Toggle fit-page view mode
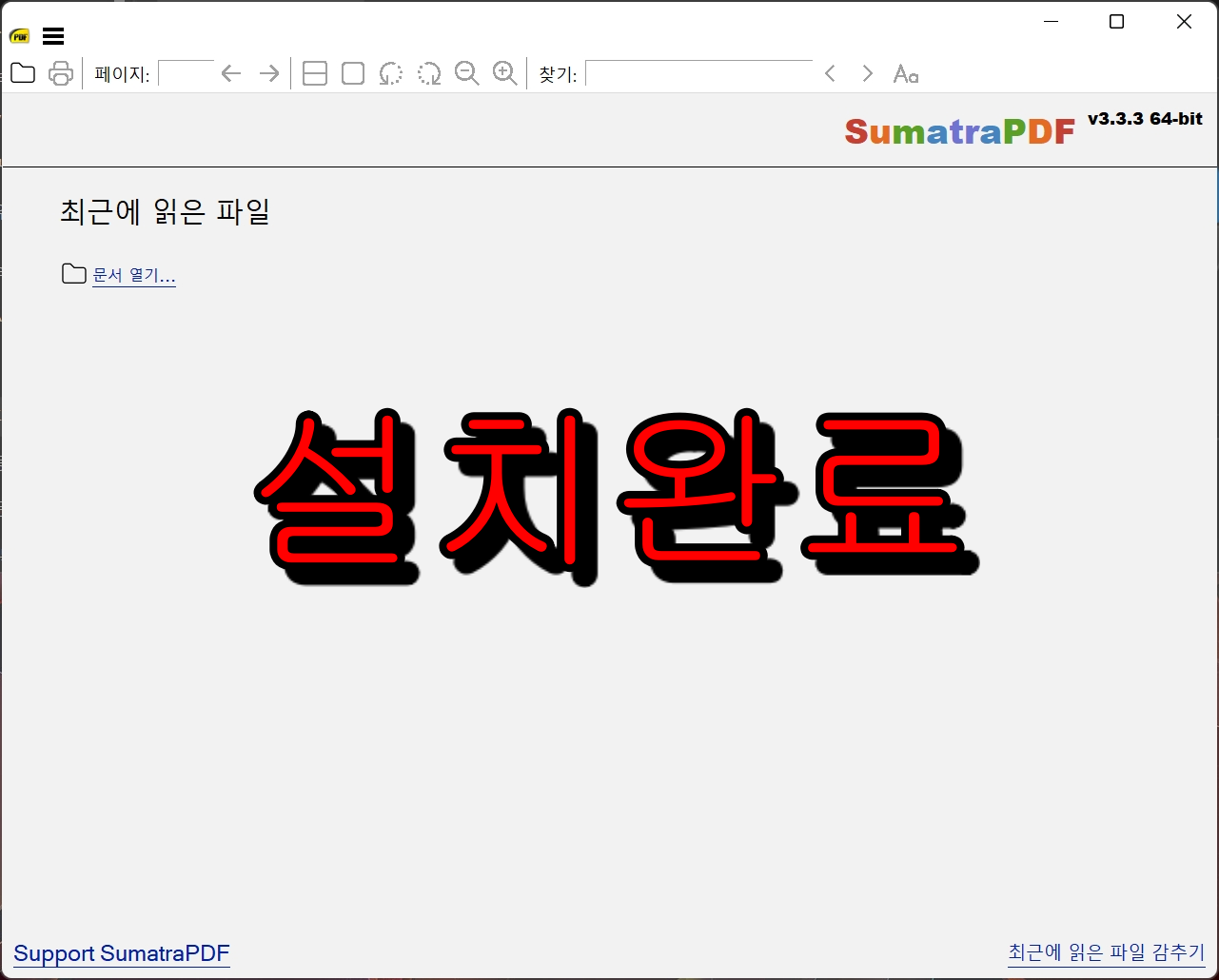The image size is (1219, 980). (314, 73)
